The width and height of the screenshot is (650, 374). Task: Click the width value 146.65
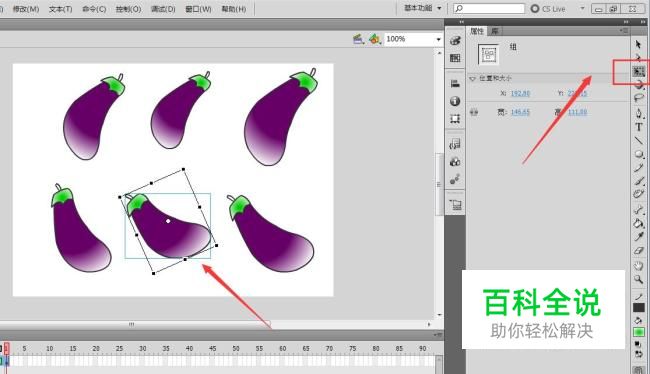520,112
